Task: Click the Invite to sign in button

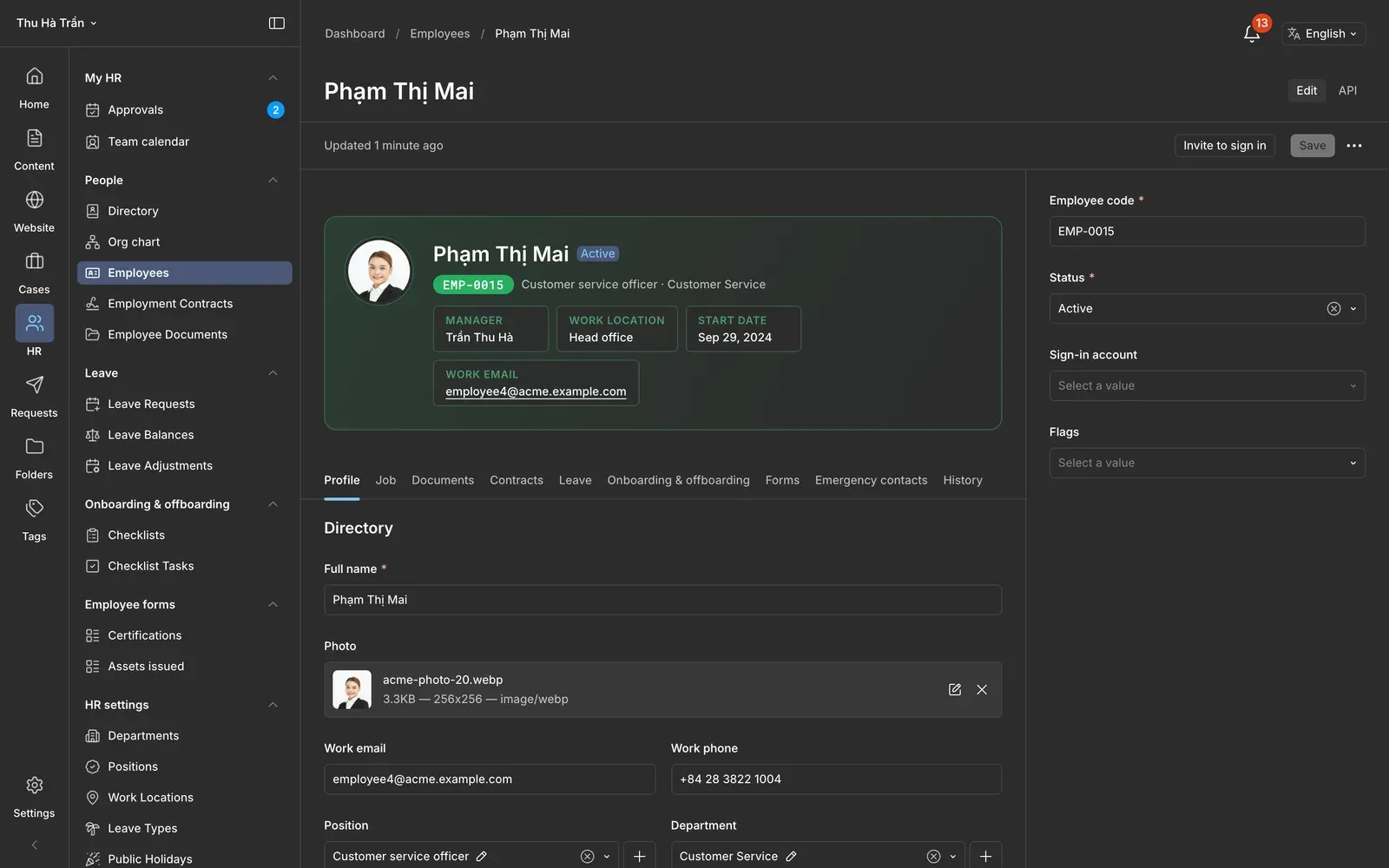Action: coord(1224,146)
